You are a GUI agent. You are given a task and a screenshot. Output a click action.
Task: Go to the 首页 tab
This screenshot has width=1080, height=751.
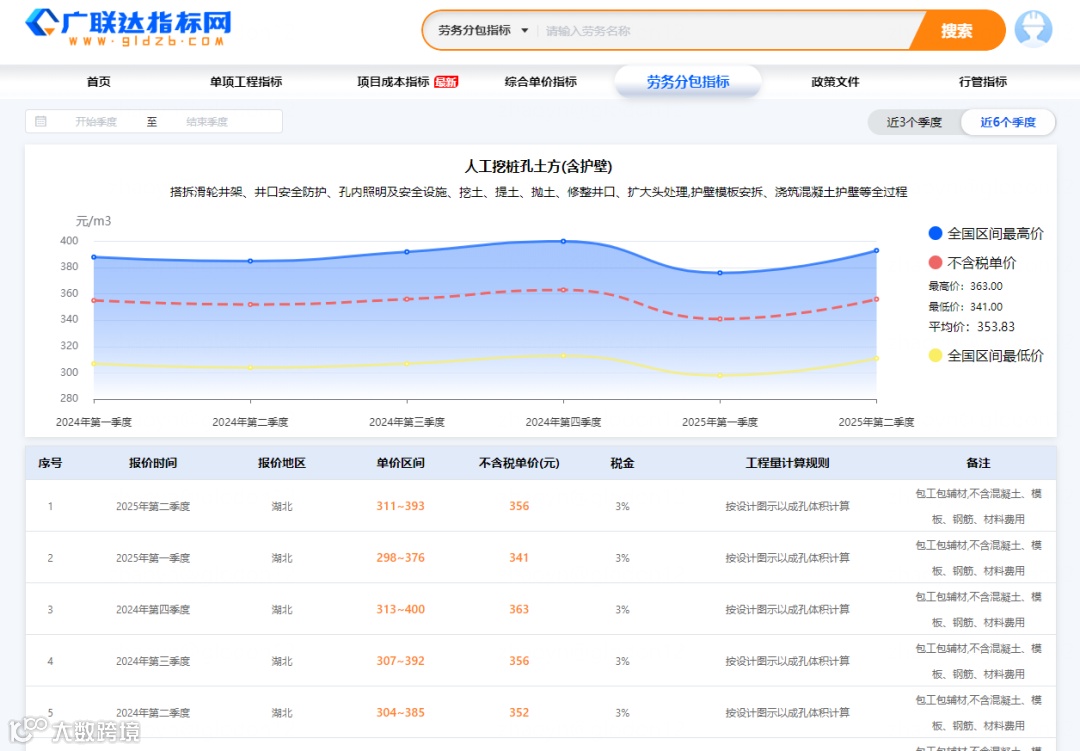pos(98,82)
